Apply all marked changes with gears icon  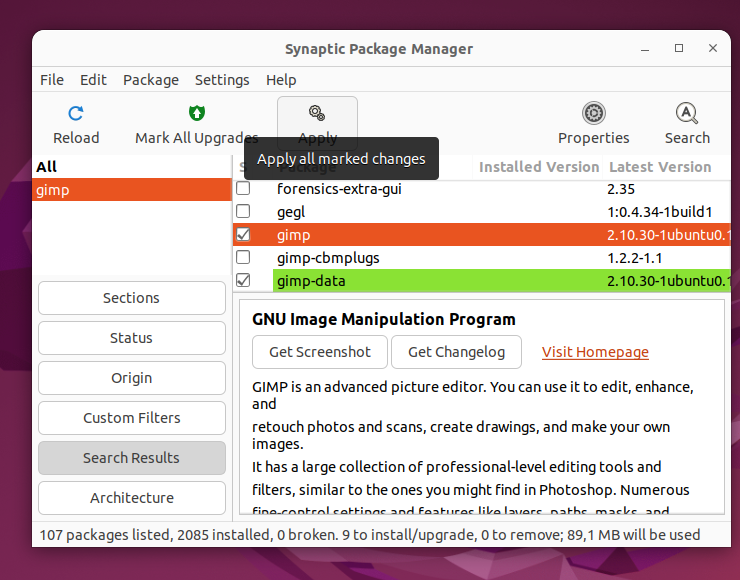(x=317, y=113)
